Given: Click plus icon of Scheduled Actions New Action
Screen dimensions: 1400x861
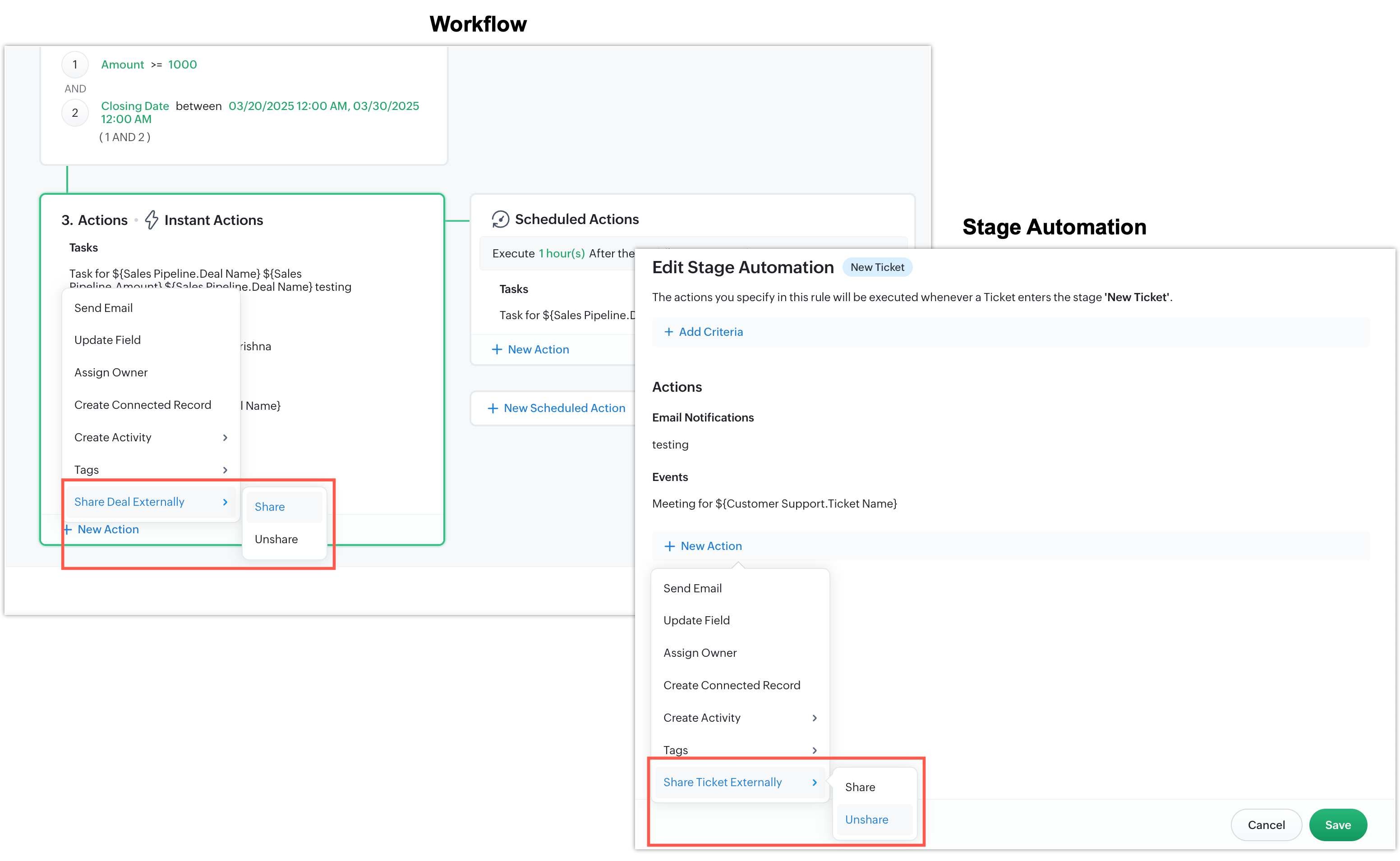Looking at the screenshot, I should [x=497, y=350].
